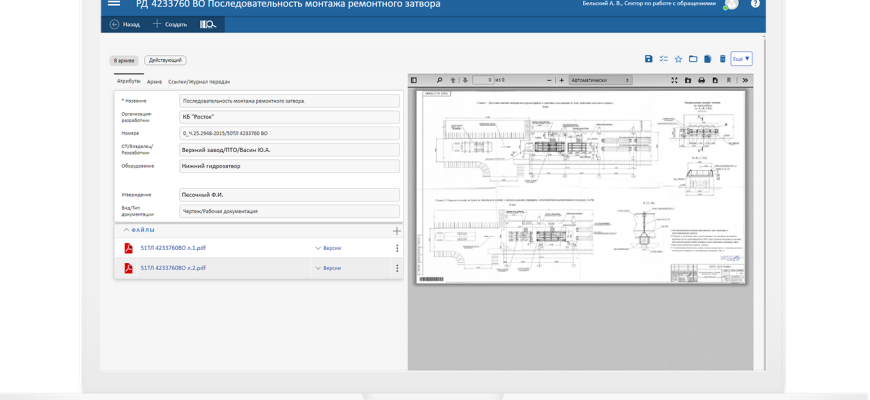This screenshot has width=870, height=400.
Task: Mark document as favorite with star icon
Action: click(x=678, y=59)
